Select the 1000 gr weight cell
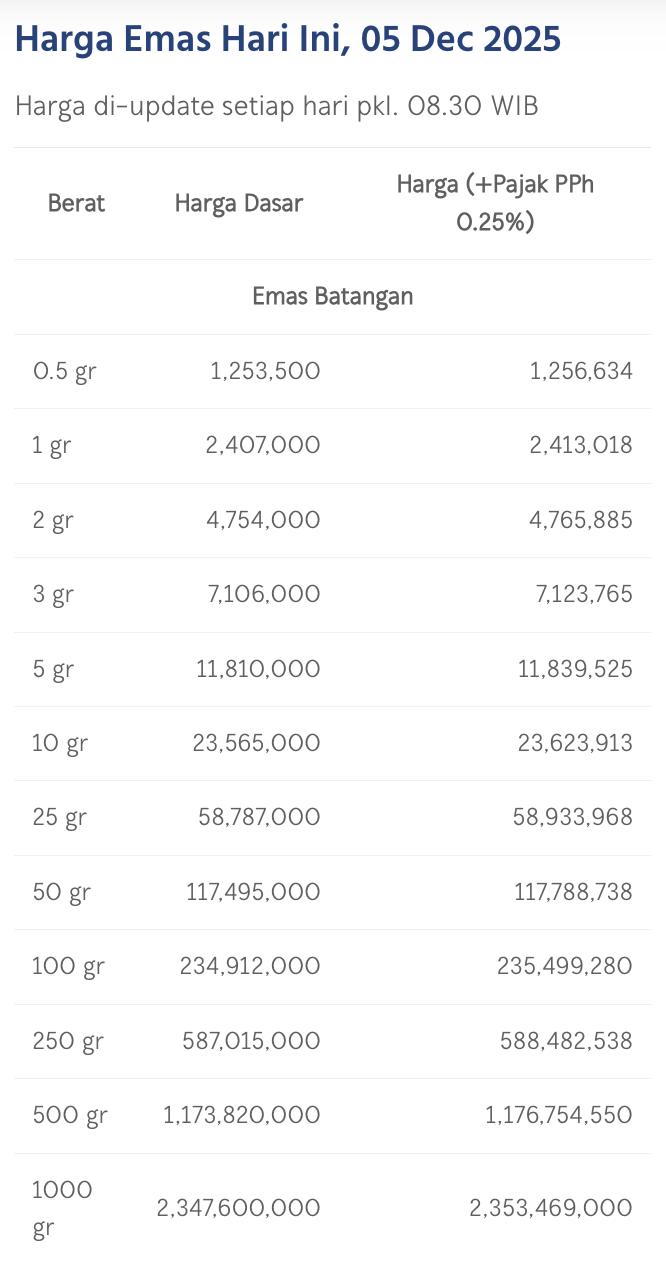 click(x=62, y=1208)
